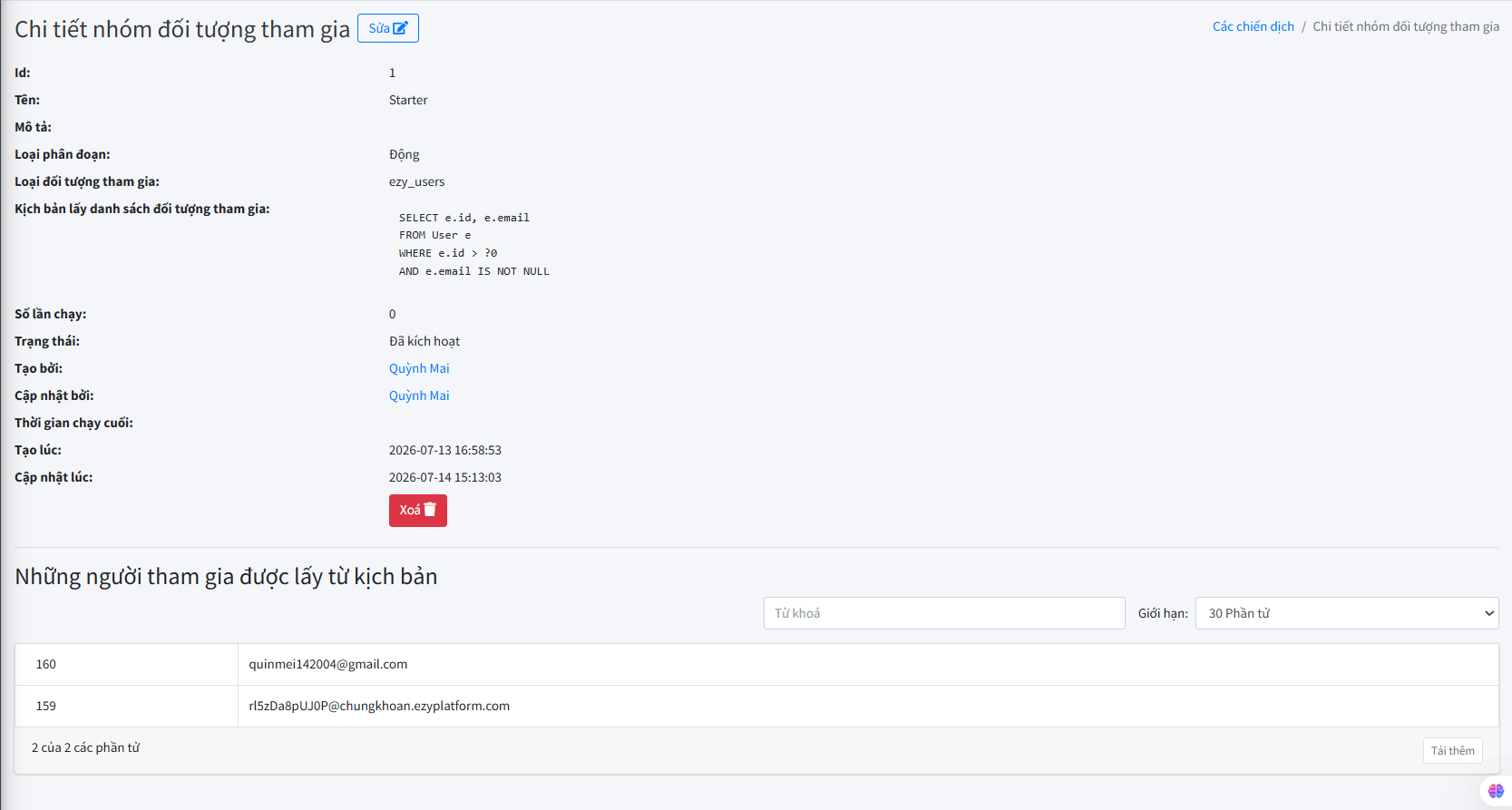Select row ID 160 cell
Image resolution: width=1512 pixels, height=810 pixels.
pyautogui.click(x=126, y=664)
